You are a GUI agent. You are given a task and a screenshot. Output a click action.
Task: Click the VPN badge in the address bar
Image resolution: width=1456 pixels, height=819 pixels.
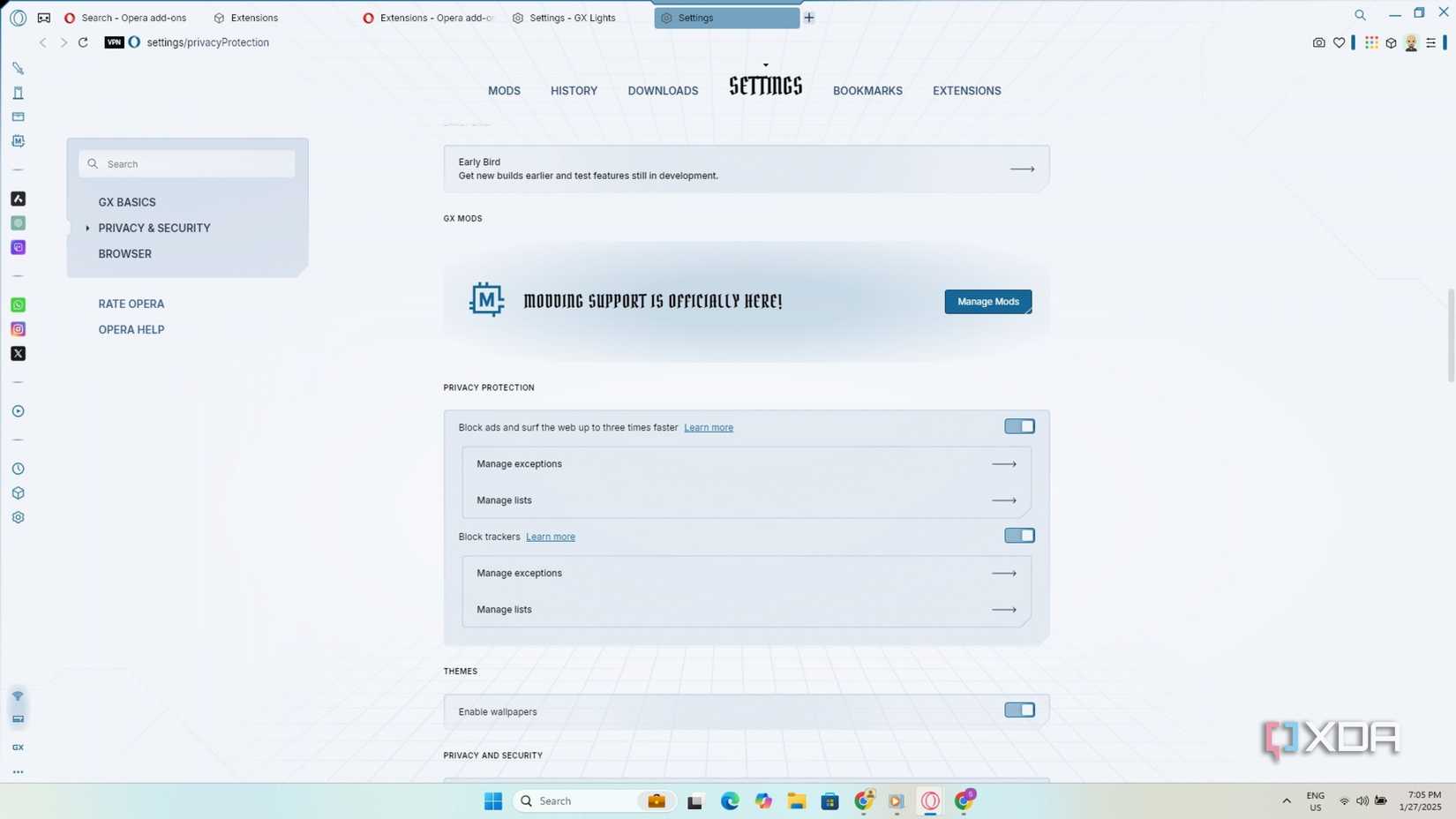pyautogui.click(x=113, y=41)
